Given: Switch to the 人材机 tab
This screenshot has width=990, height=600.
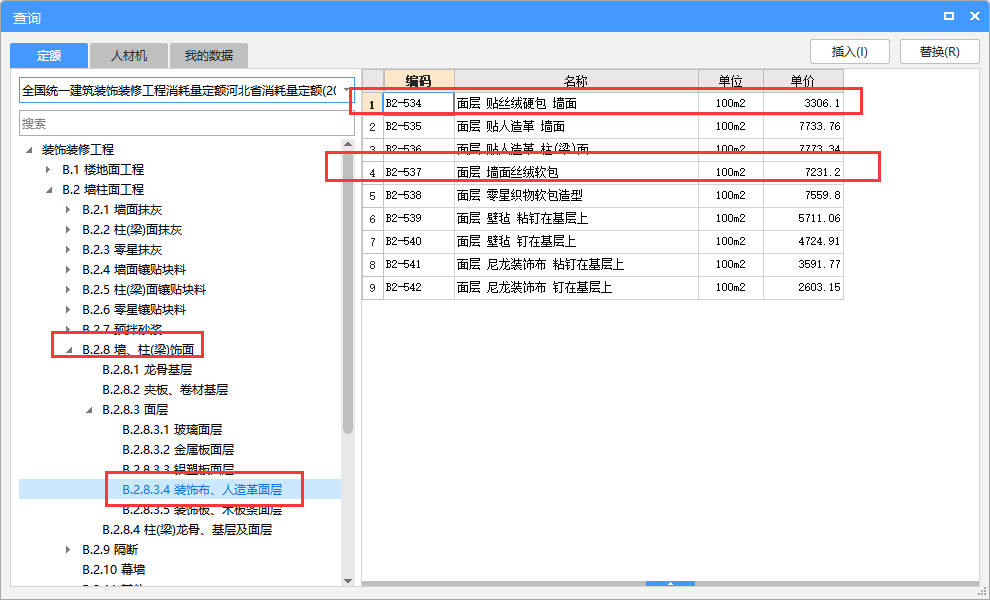Looking at the screenshot, I should [129, 56].
